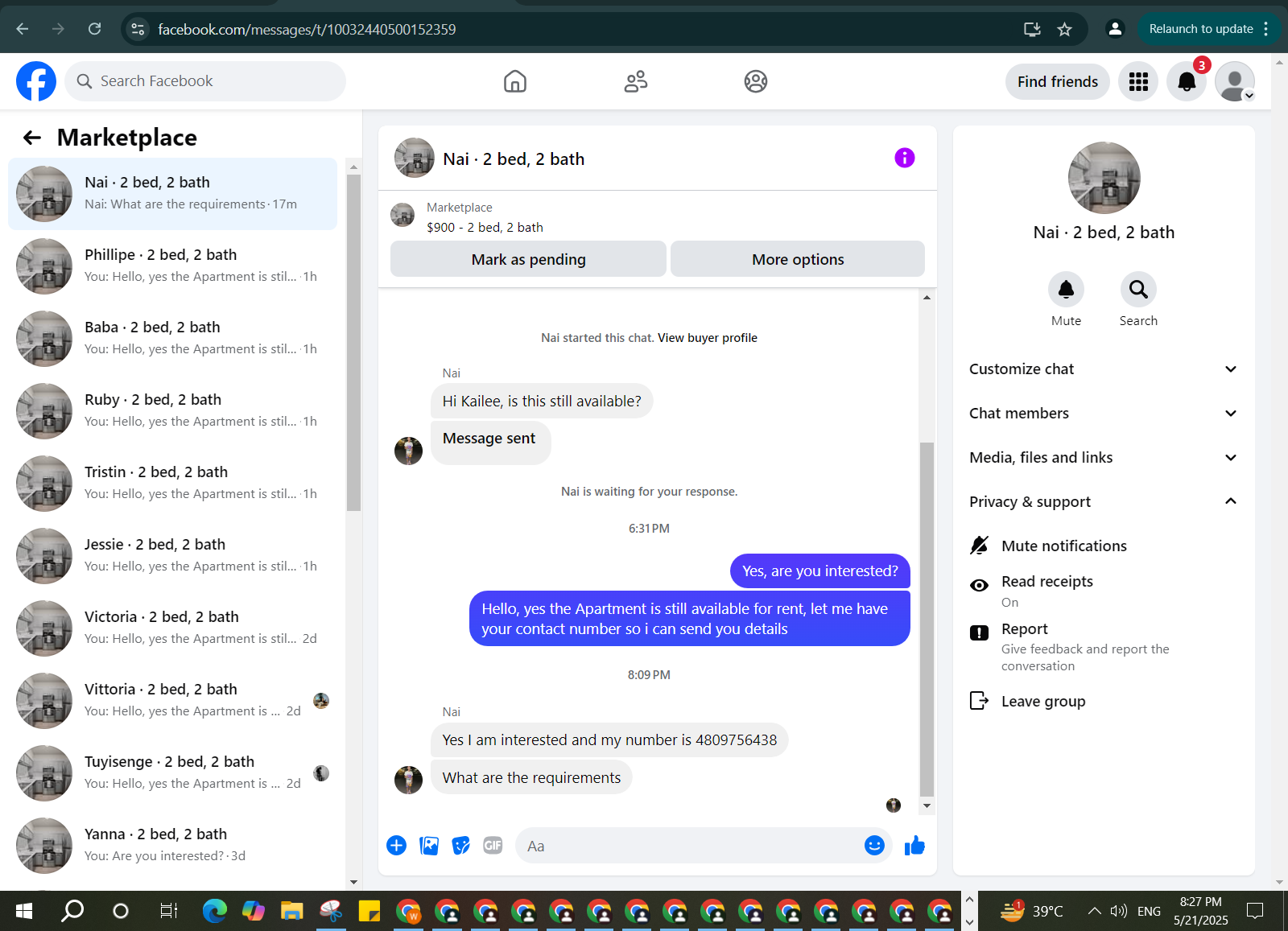Open Windows Start menu
The height and width of the screenshot is (931, 1288).
(x=24, y=911)
